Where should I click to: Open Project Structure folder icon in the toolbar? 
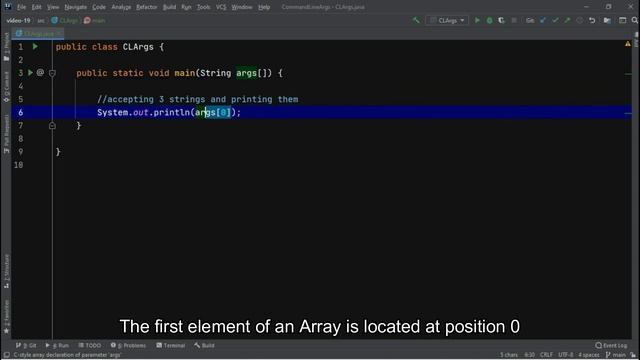(x=607, y=20)
